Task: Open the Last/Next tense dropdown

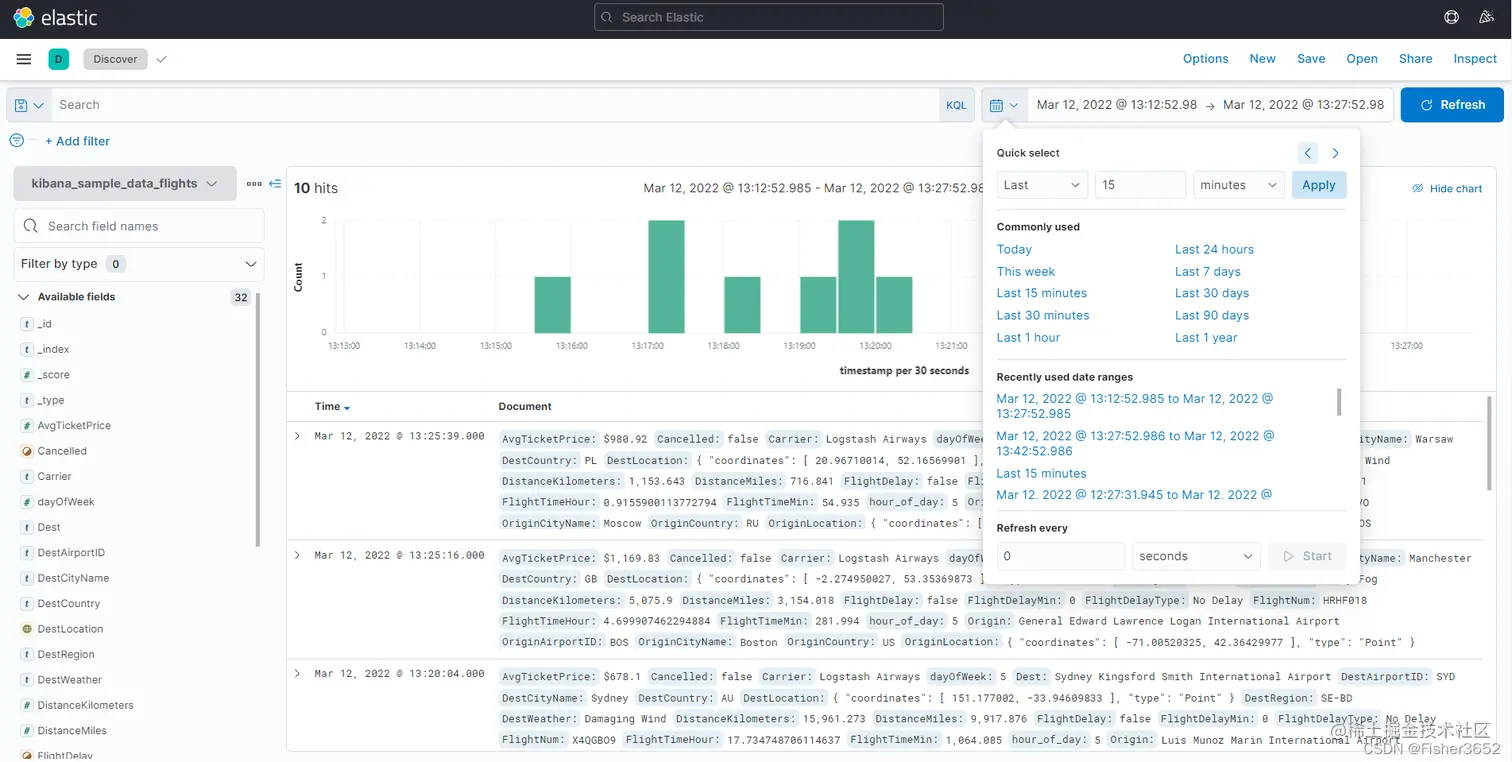Action: [x=1042, y=185]
